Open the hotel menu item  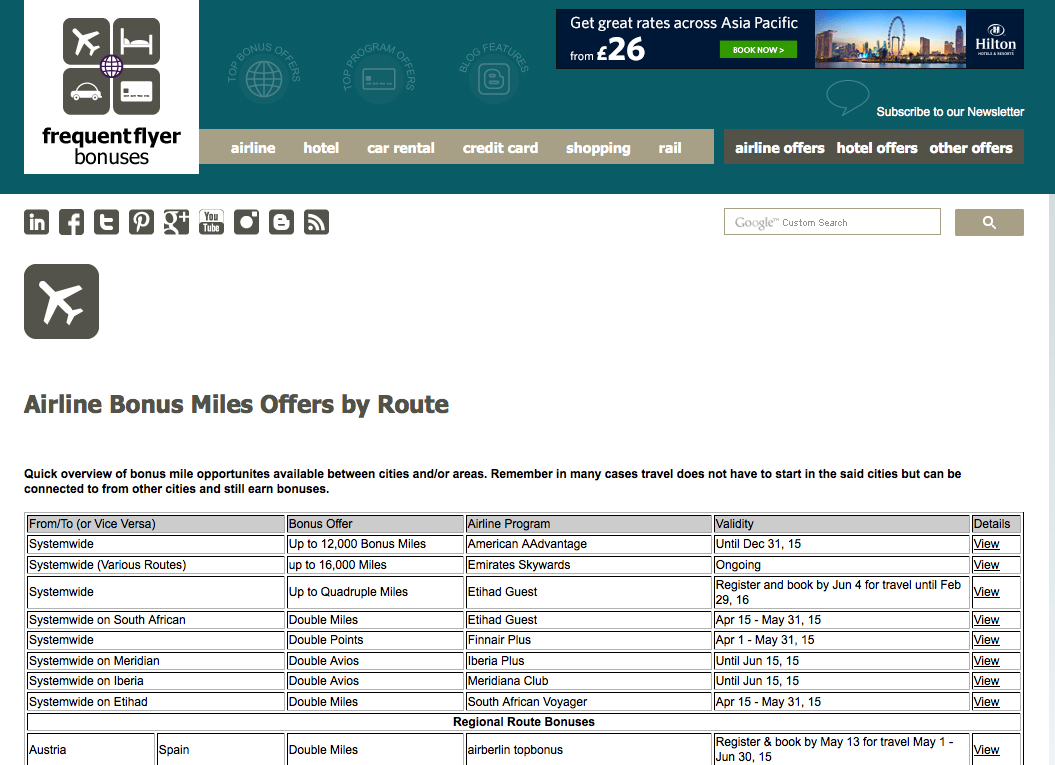[321, 147]
